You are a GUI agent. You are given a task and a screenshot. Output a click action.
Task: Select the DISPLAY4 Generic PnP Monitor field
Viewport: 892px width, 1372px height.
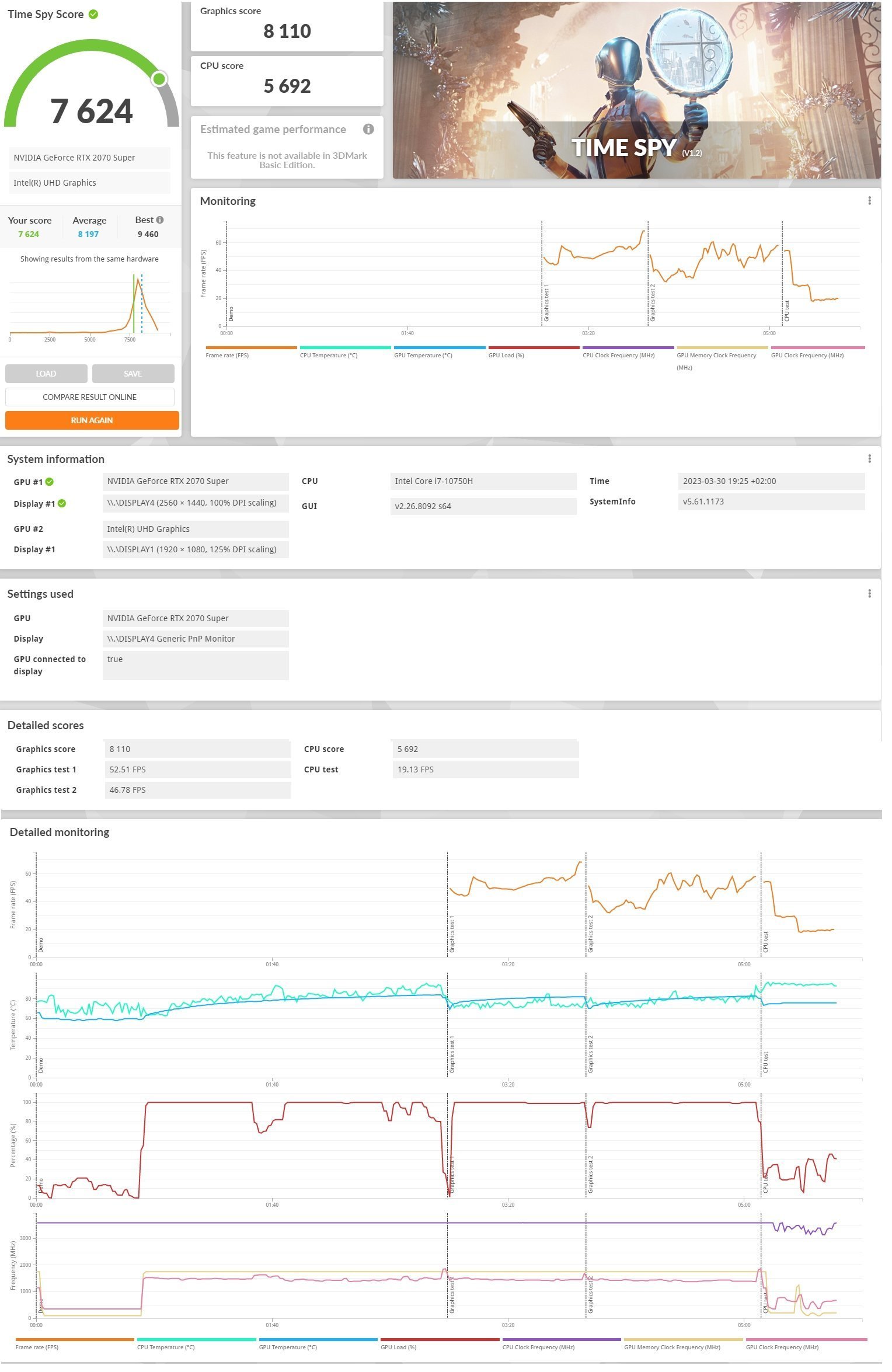click(196, 639)
